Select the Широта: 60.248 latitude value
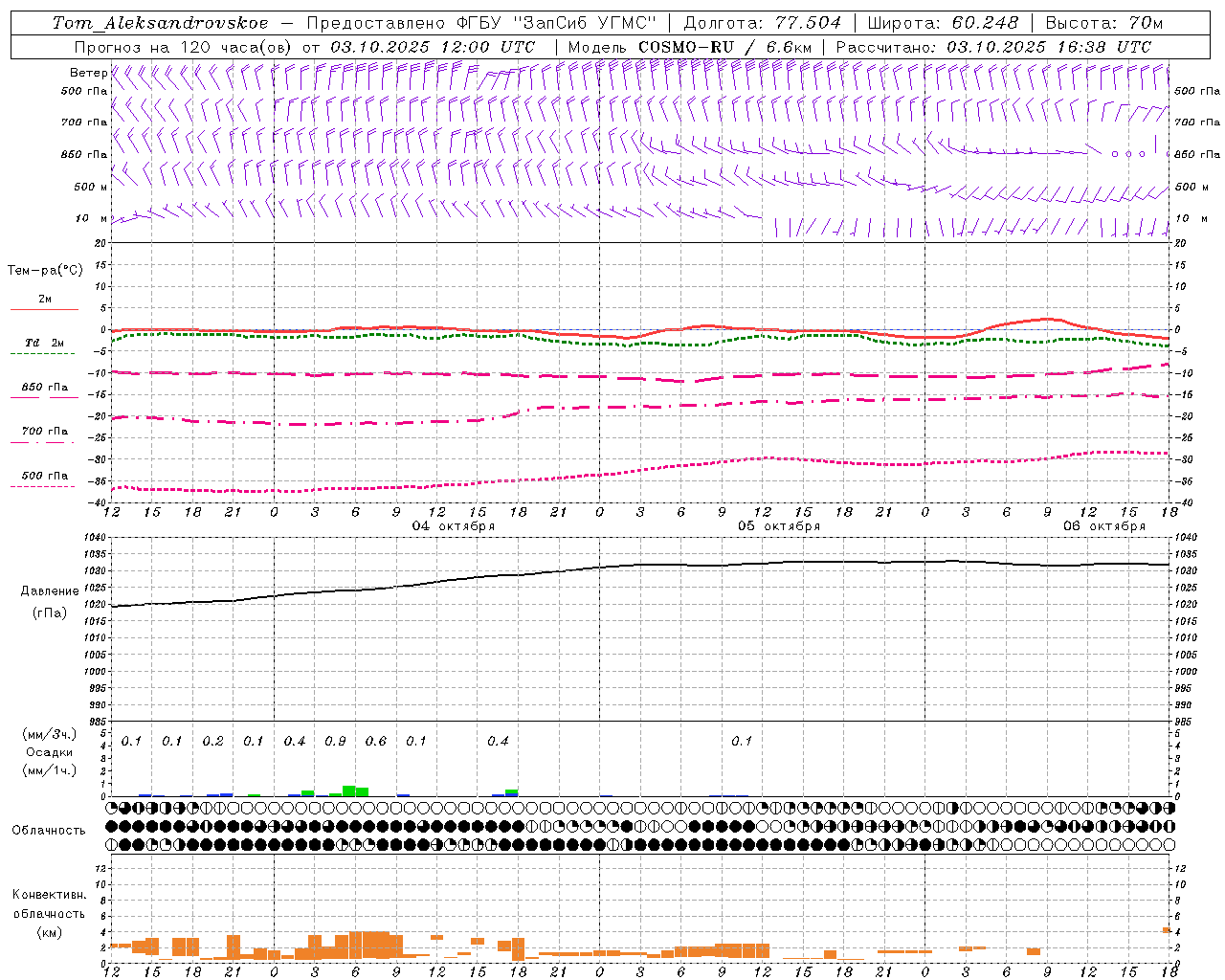Image resolution: width=1225 pixels, height=980 pixels. click(943, 23)
